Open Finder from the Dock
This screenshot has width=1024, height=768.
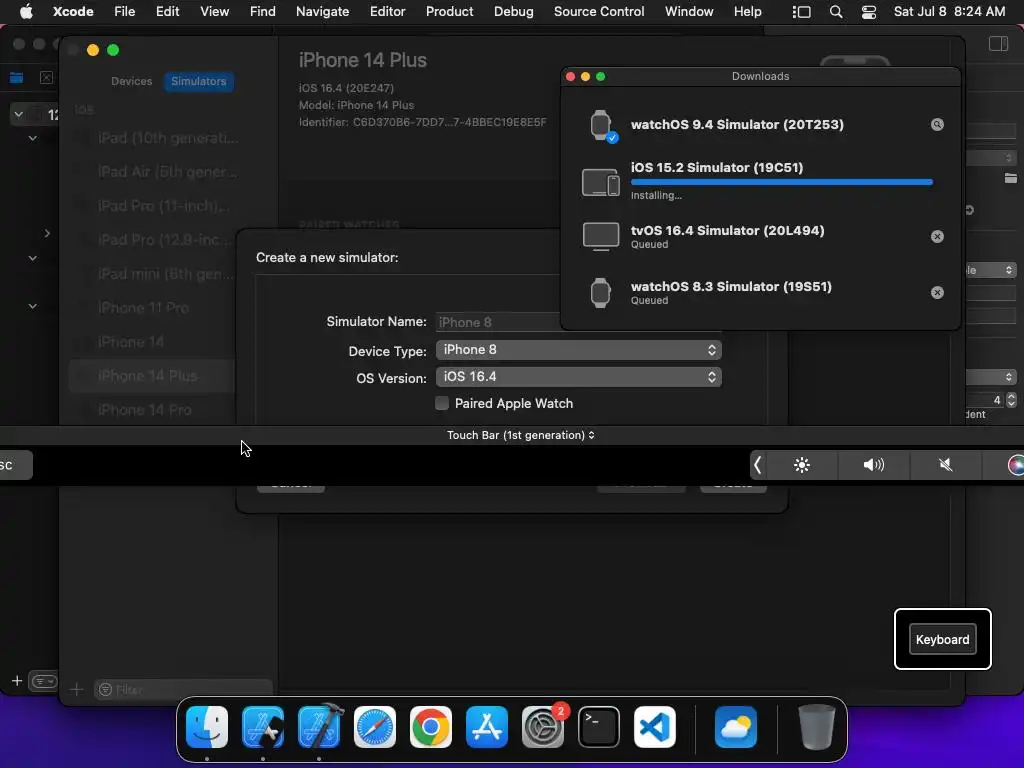click(207, 727)
